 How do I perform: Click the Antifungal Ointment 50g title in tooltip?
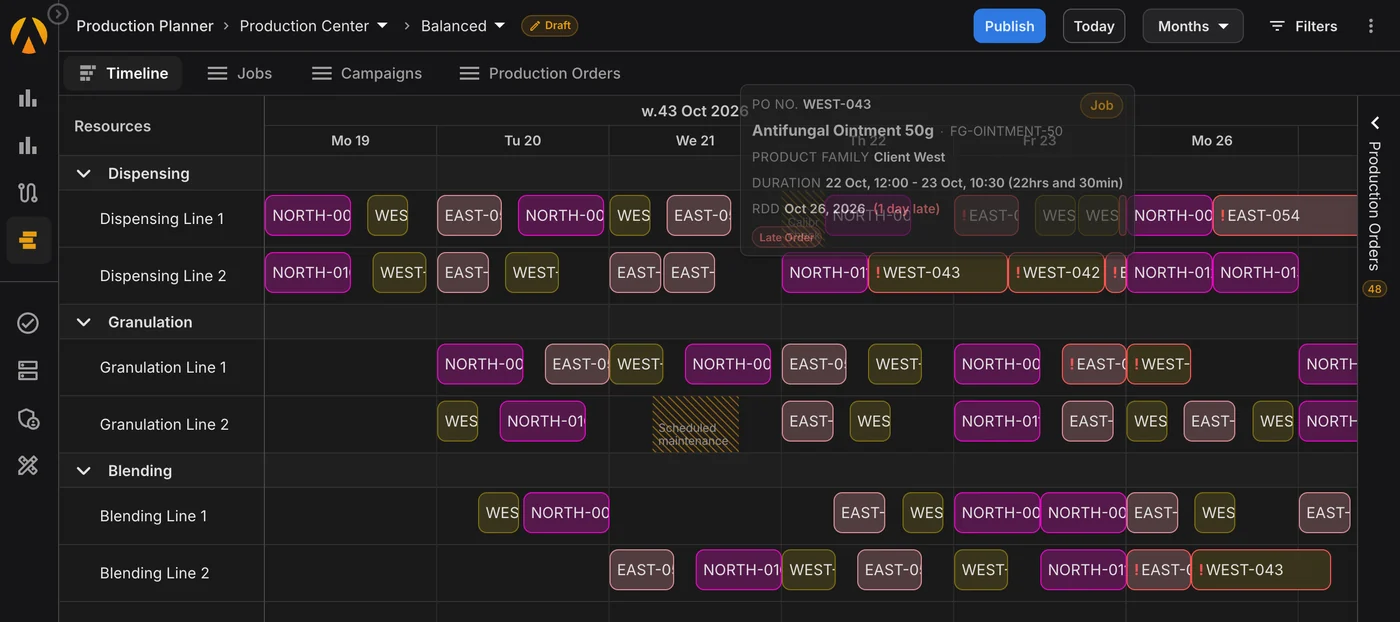click(x=843, y=131)
